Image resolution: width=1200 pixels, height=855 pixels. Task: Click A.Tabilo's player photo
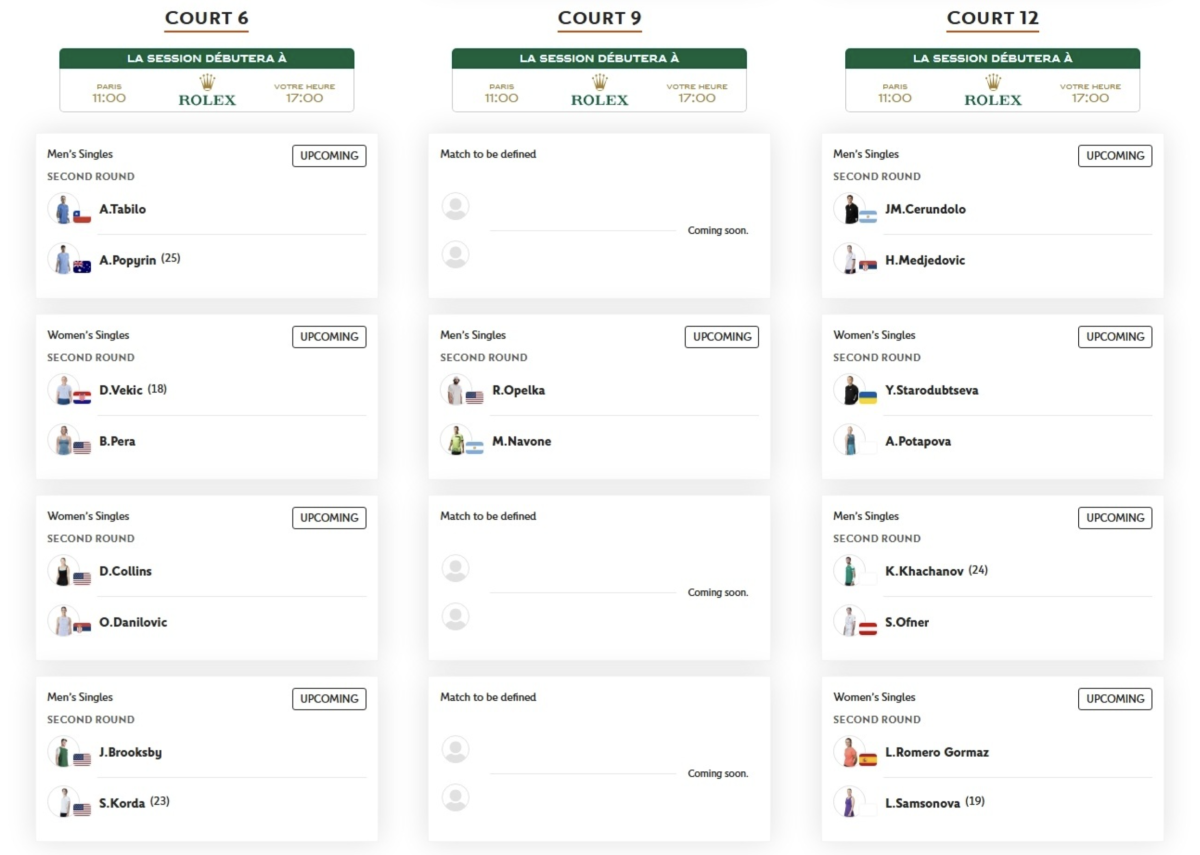63,208
